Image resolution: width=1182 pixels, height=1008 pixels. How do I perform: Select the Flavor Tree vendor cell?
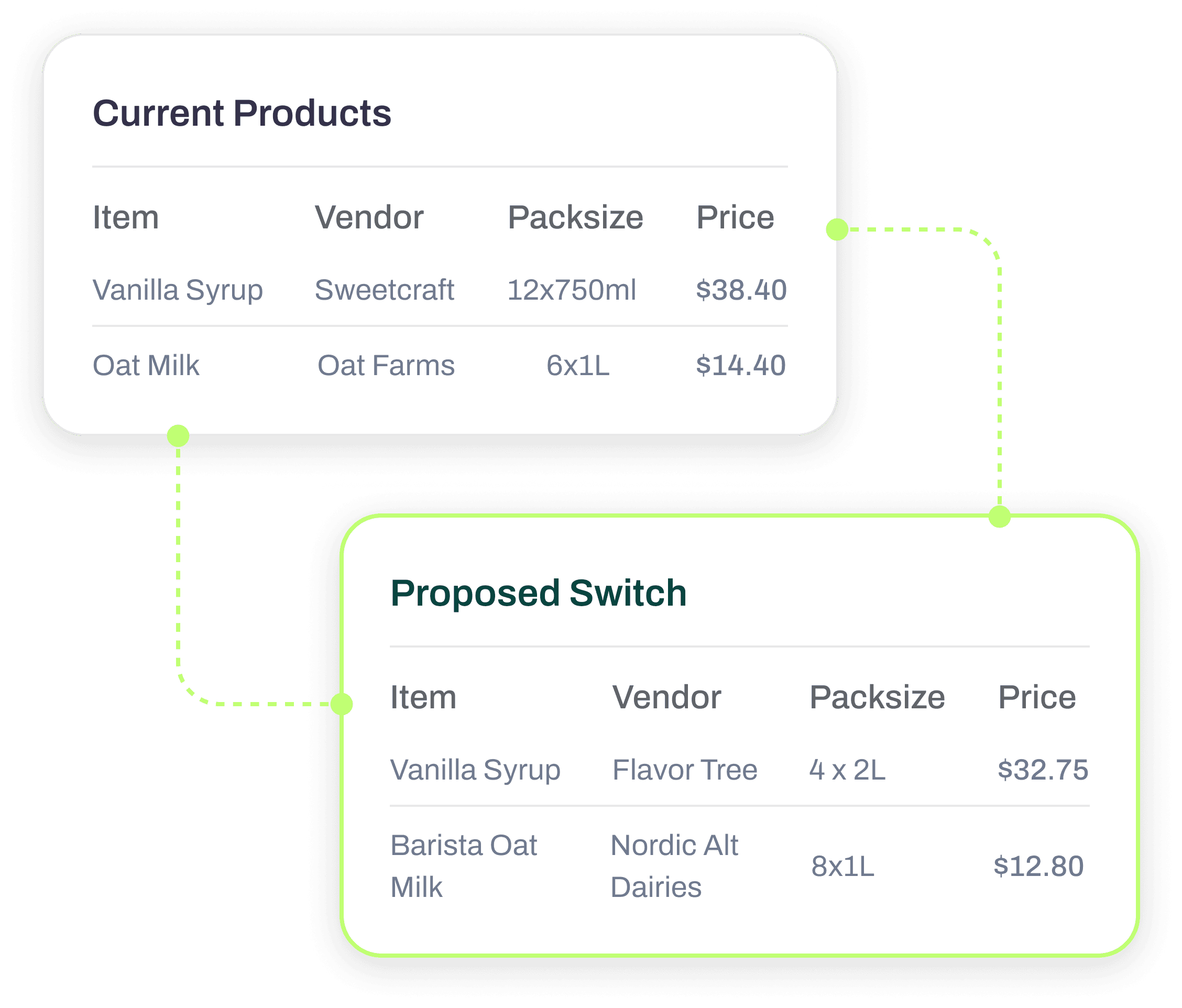685,770
